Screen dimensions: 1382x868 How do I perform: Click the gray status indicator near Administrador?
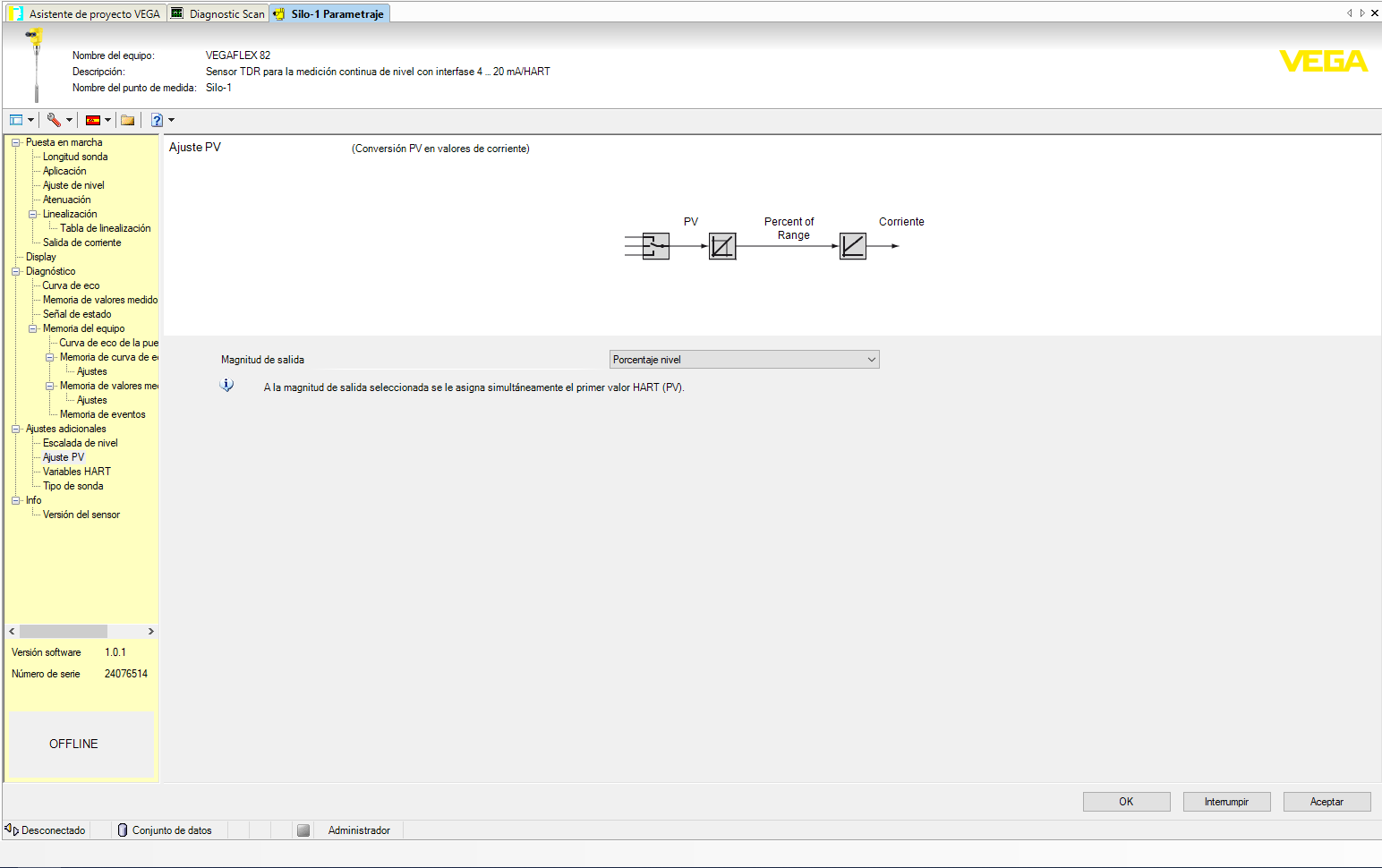(x=303, y=830)
